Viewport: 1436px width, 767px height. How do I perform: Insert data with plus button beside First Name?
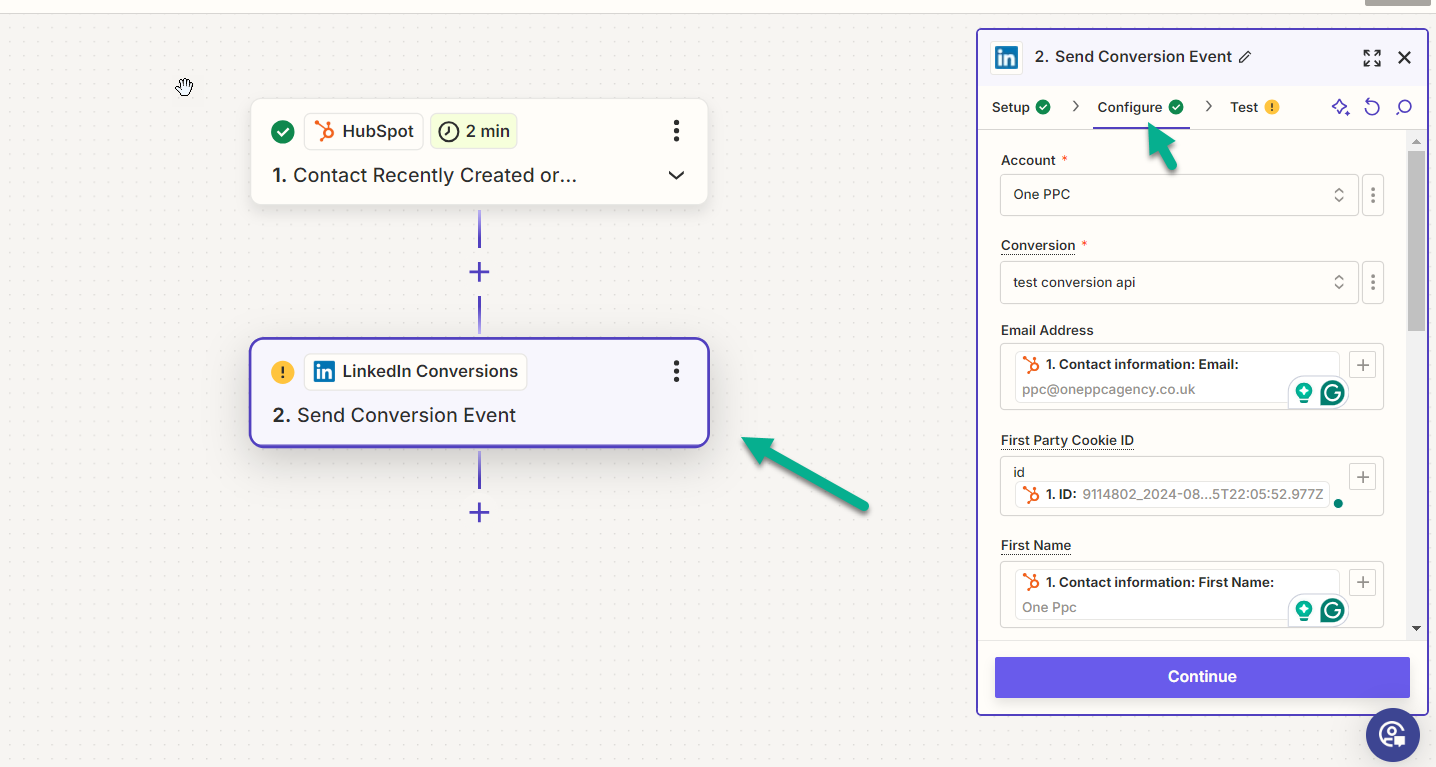[1362, 582]
